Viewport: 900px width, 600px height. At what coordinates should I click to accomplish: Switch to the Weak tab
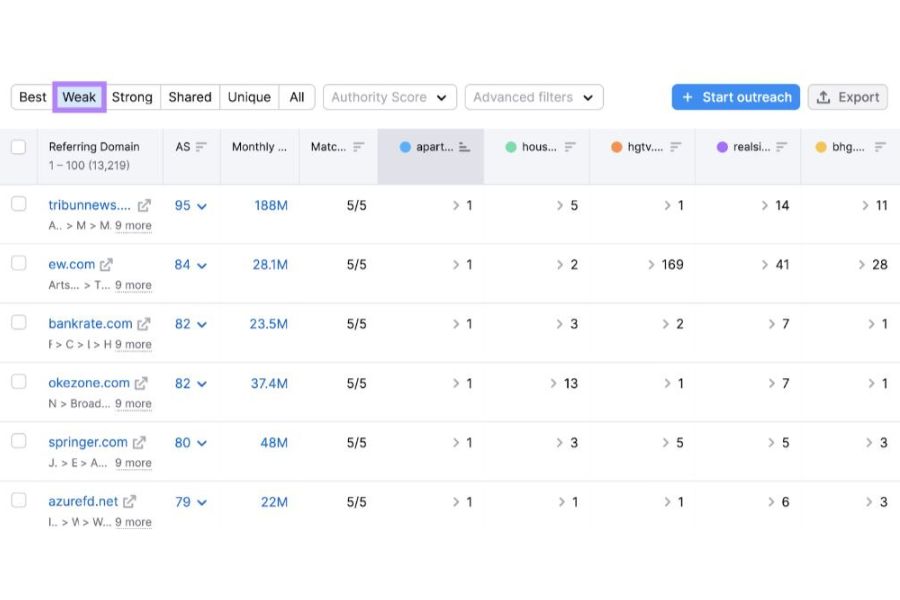79,97
